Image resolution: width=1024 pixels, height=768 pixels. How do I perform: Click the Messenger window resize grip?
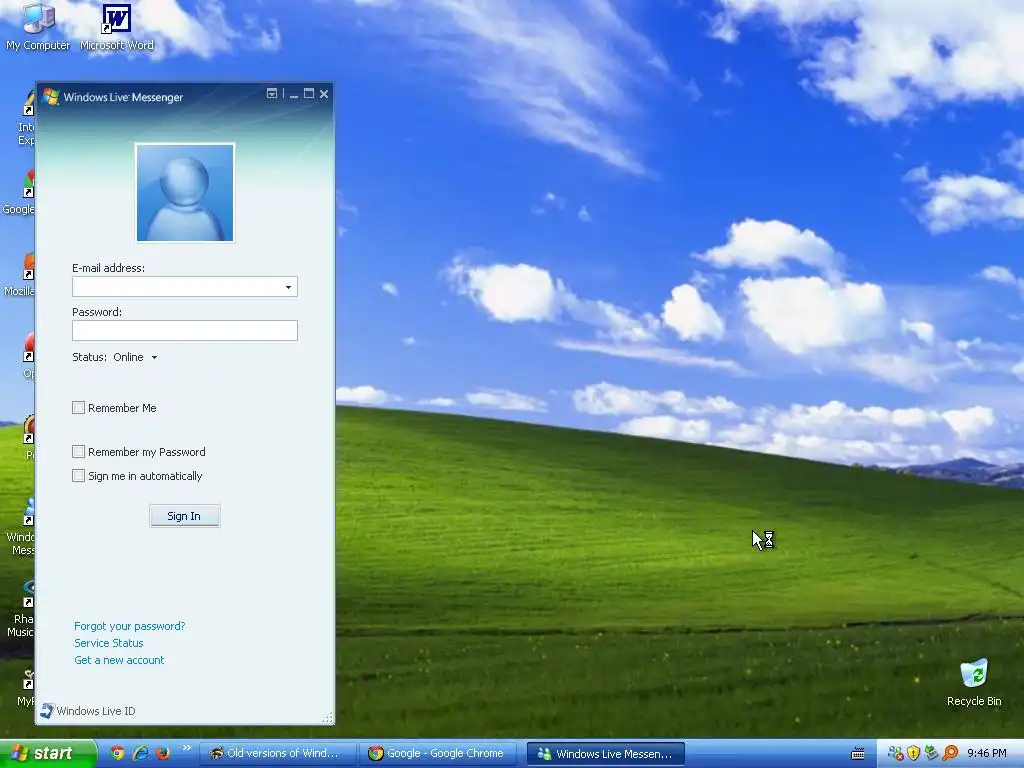coord(327,718)
